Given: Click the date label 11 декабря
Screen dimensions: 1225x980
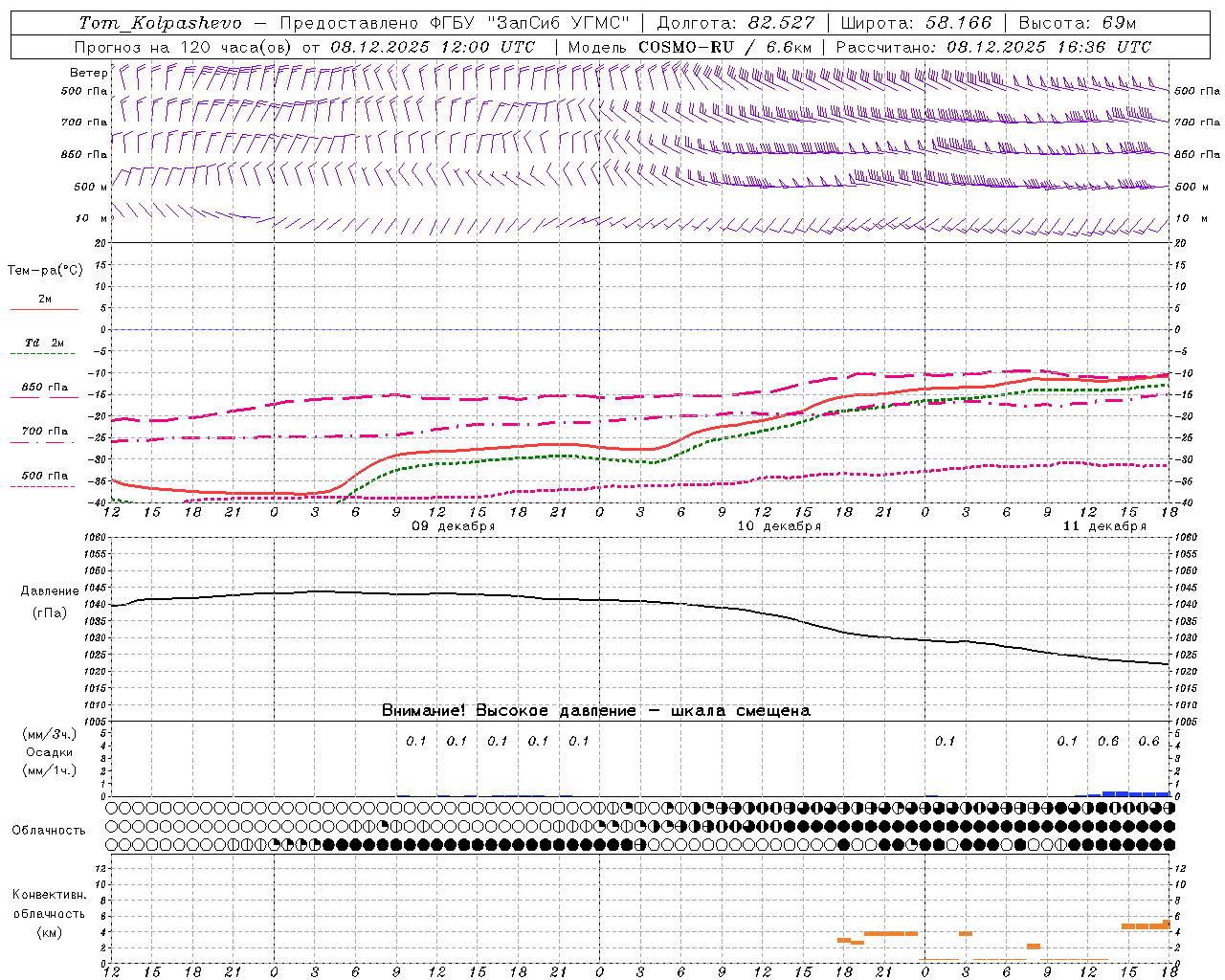Looking at the screenshot, I should coord(1104,526).
